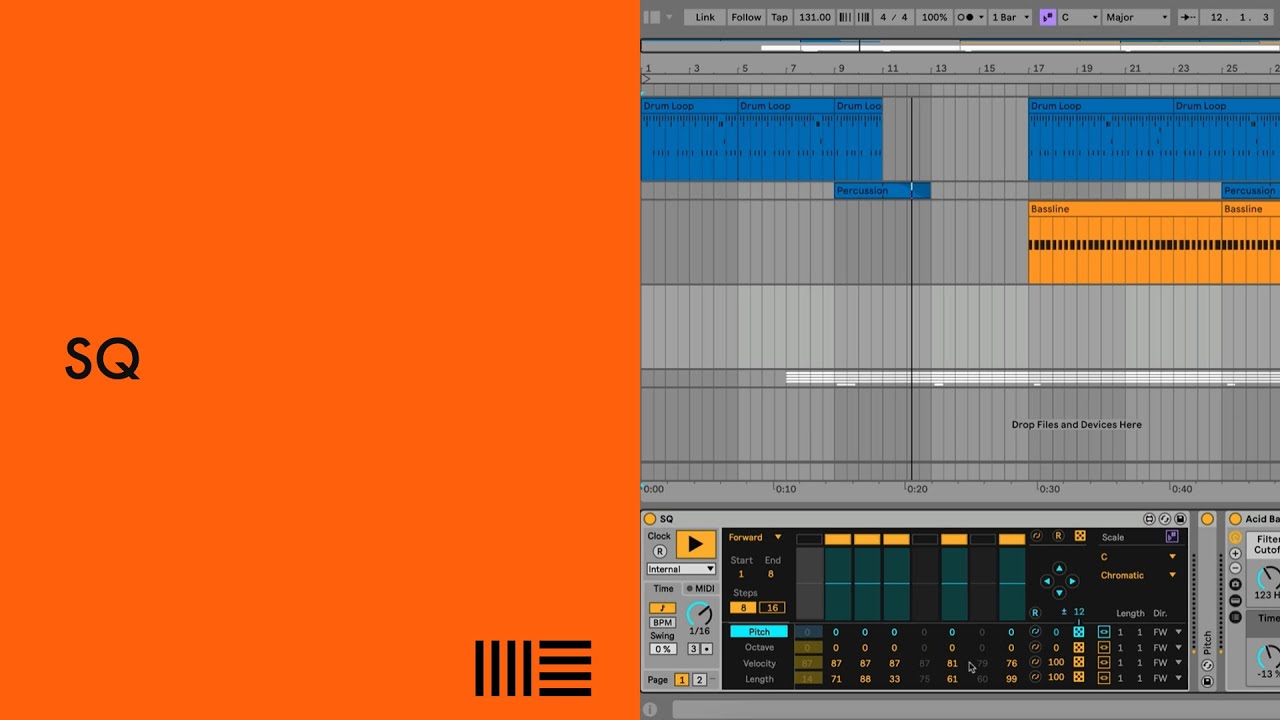Open the Forward direction dropdown
This screenshot has width=1280, height=720.
pos(755,537)
